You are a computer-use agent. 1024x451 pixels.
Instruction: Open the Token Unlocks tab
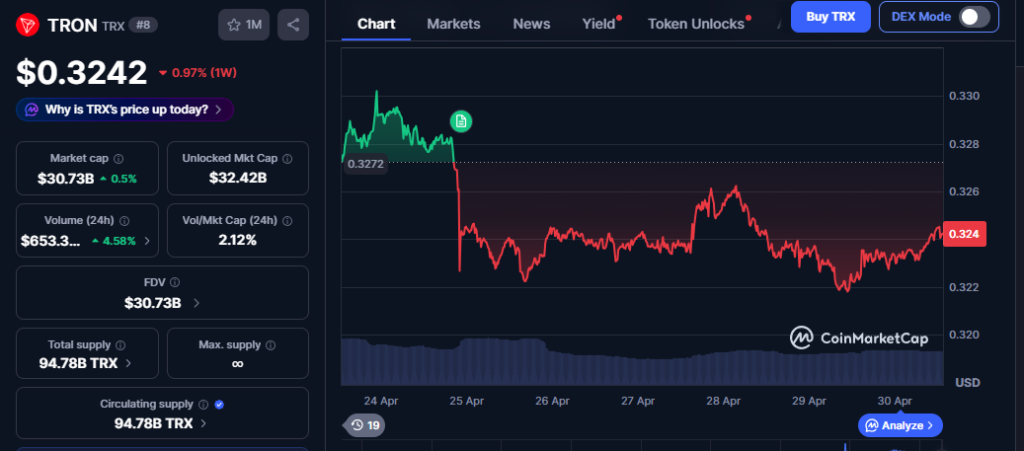pos(696,24)
